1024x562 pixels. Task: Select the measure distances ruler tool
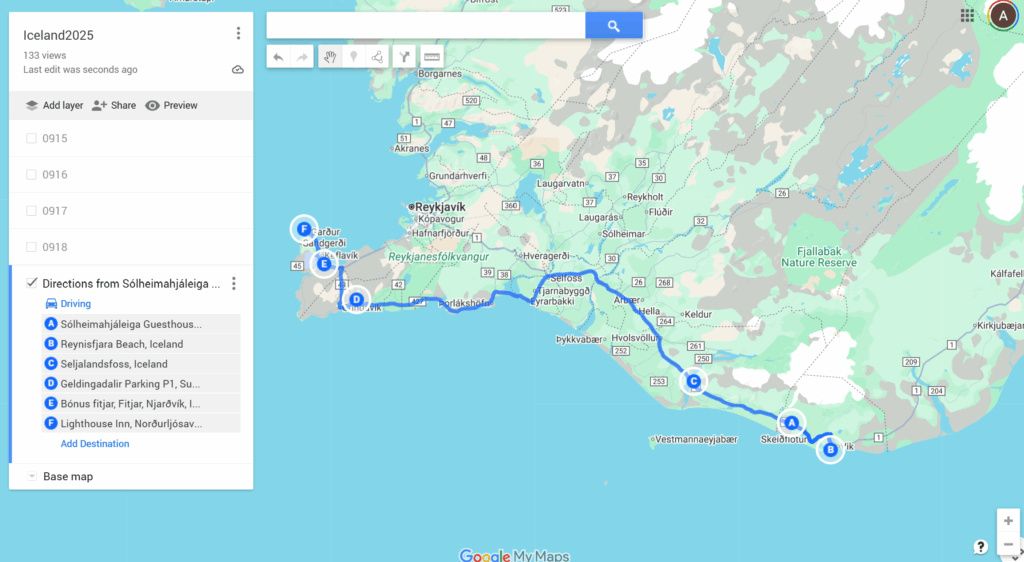tap(432, 57)
